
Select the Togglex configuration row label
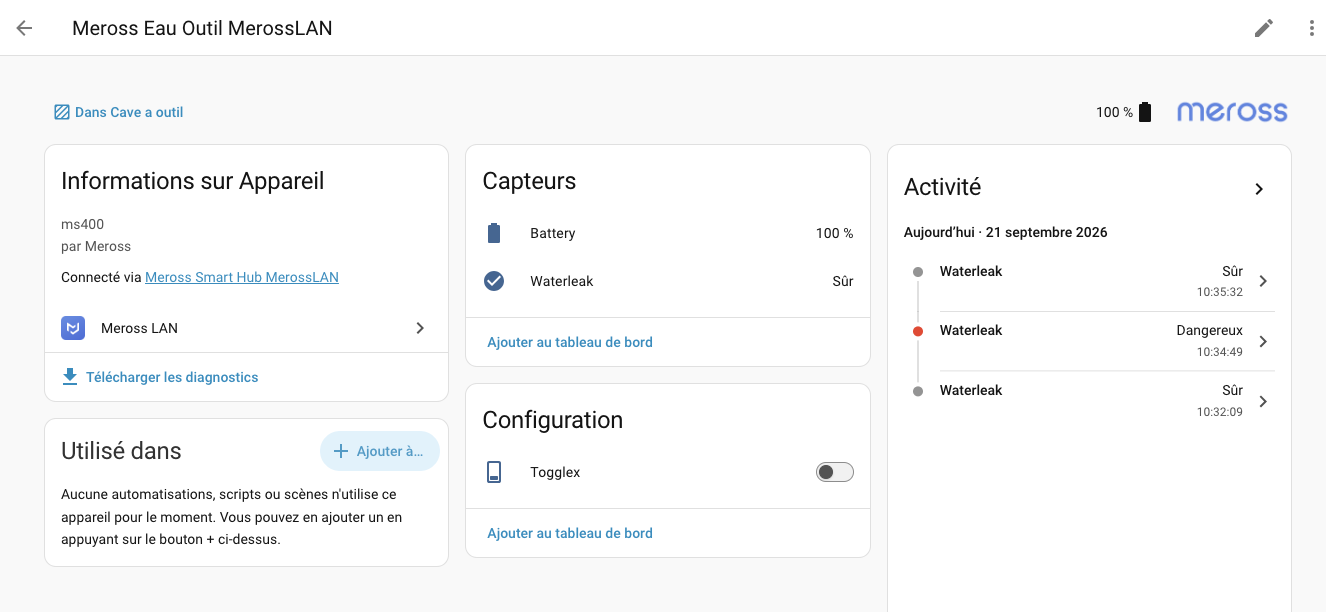click(x=555, y=472)
